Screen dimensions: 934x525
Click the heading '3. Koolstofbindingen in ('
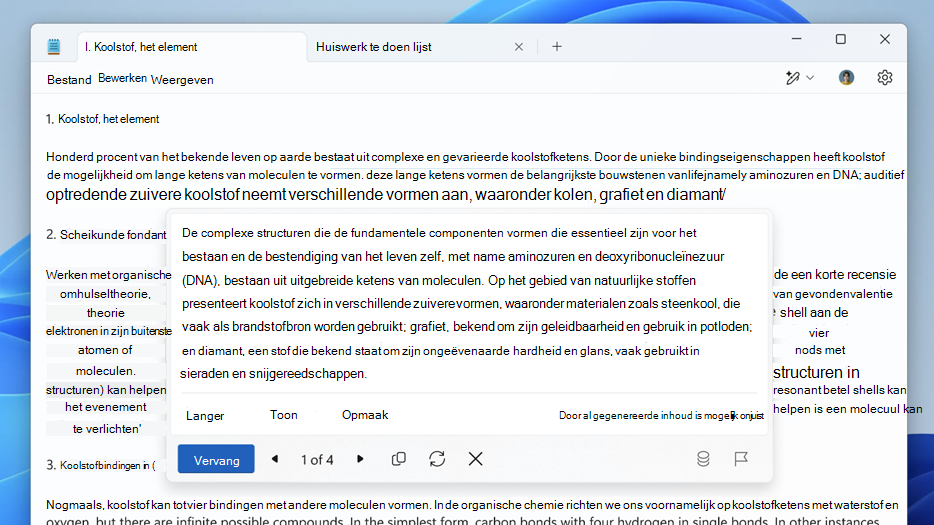[x=101, y=465]
